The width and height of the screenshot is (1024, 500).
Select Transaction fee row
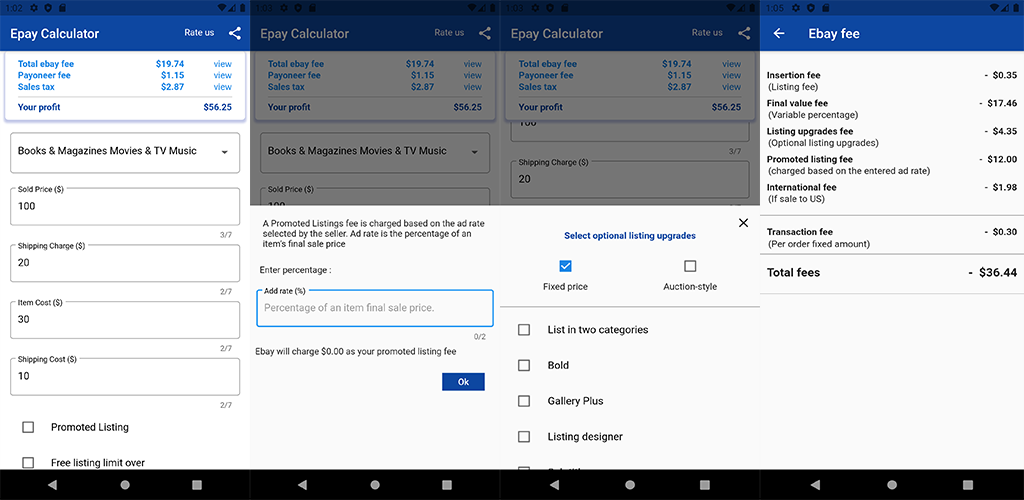[891, 238]
